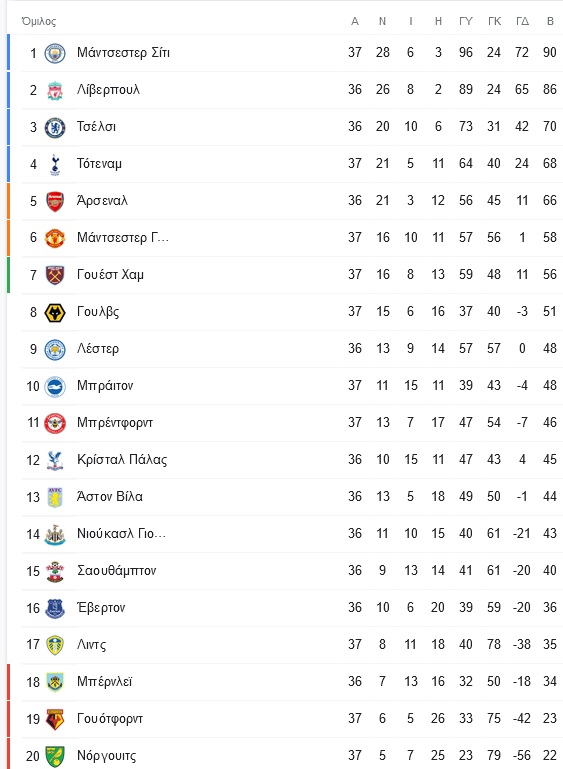Open the Κρίσταλ Πάλας team page
This screenshot has height=769, width=563.
click(122, 460)
